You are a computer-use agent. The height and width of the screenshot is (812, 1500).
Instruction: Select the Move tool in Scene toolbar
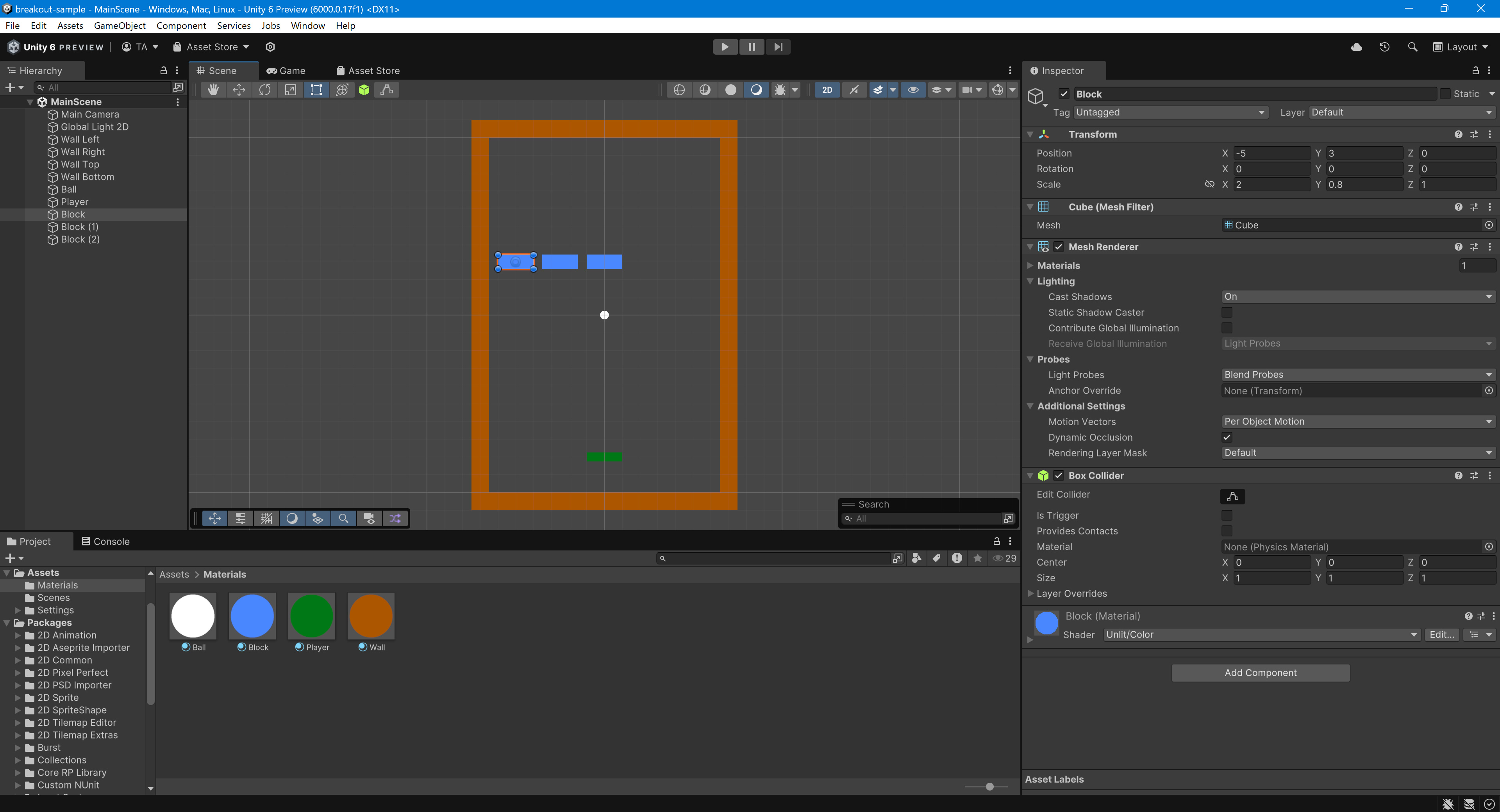(239, 90)
